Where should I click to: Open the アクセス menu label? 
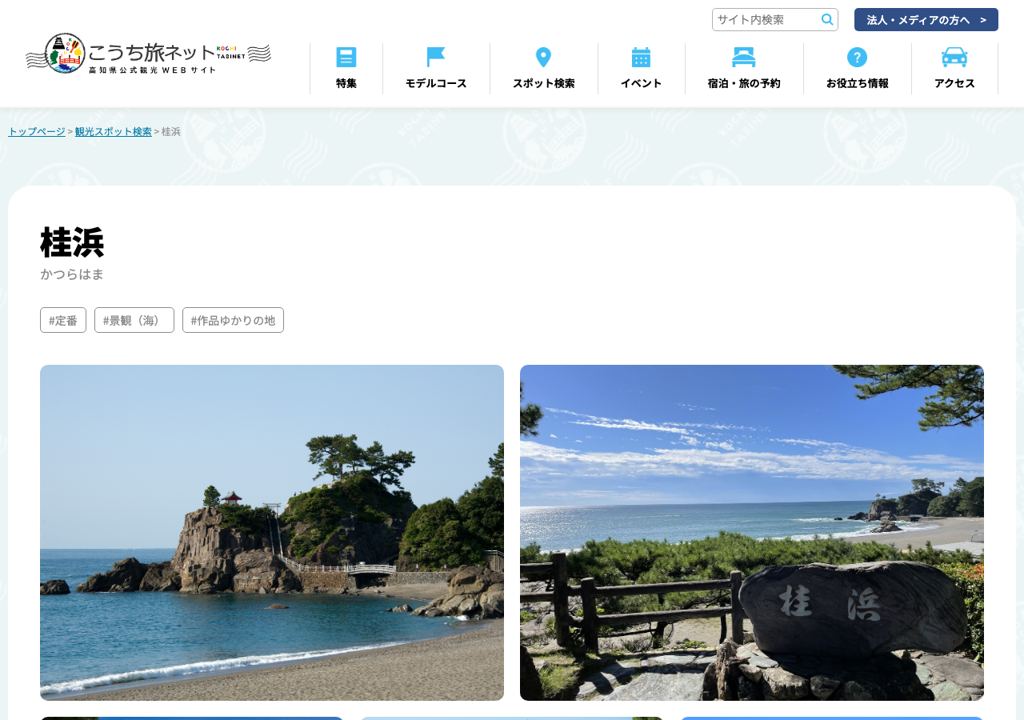click(x=954, y=84)
